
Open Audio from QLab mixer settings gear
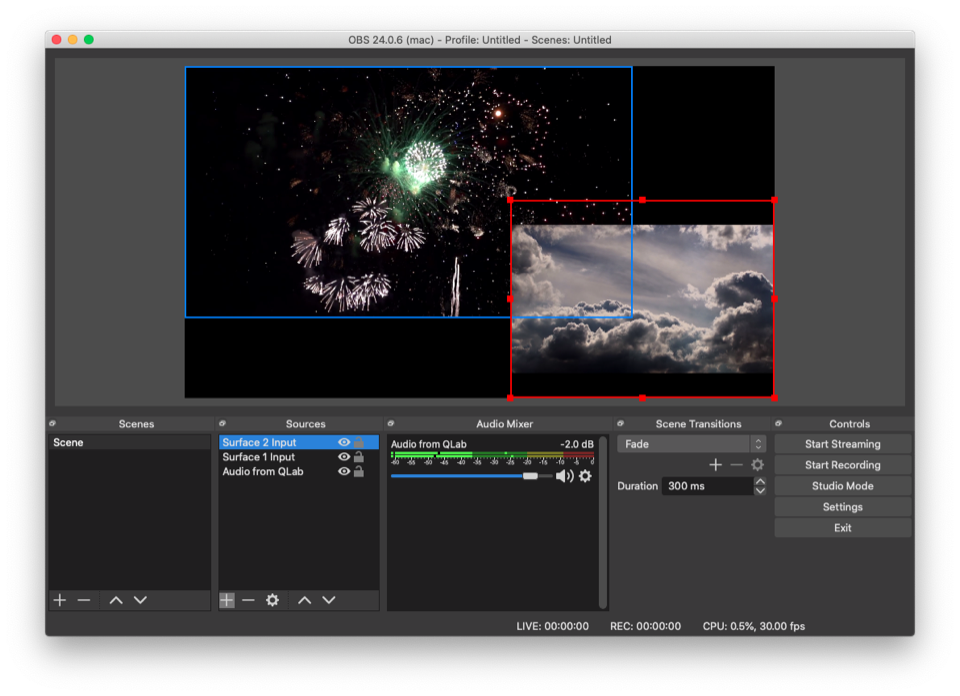(x=585, y=476)
